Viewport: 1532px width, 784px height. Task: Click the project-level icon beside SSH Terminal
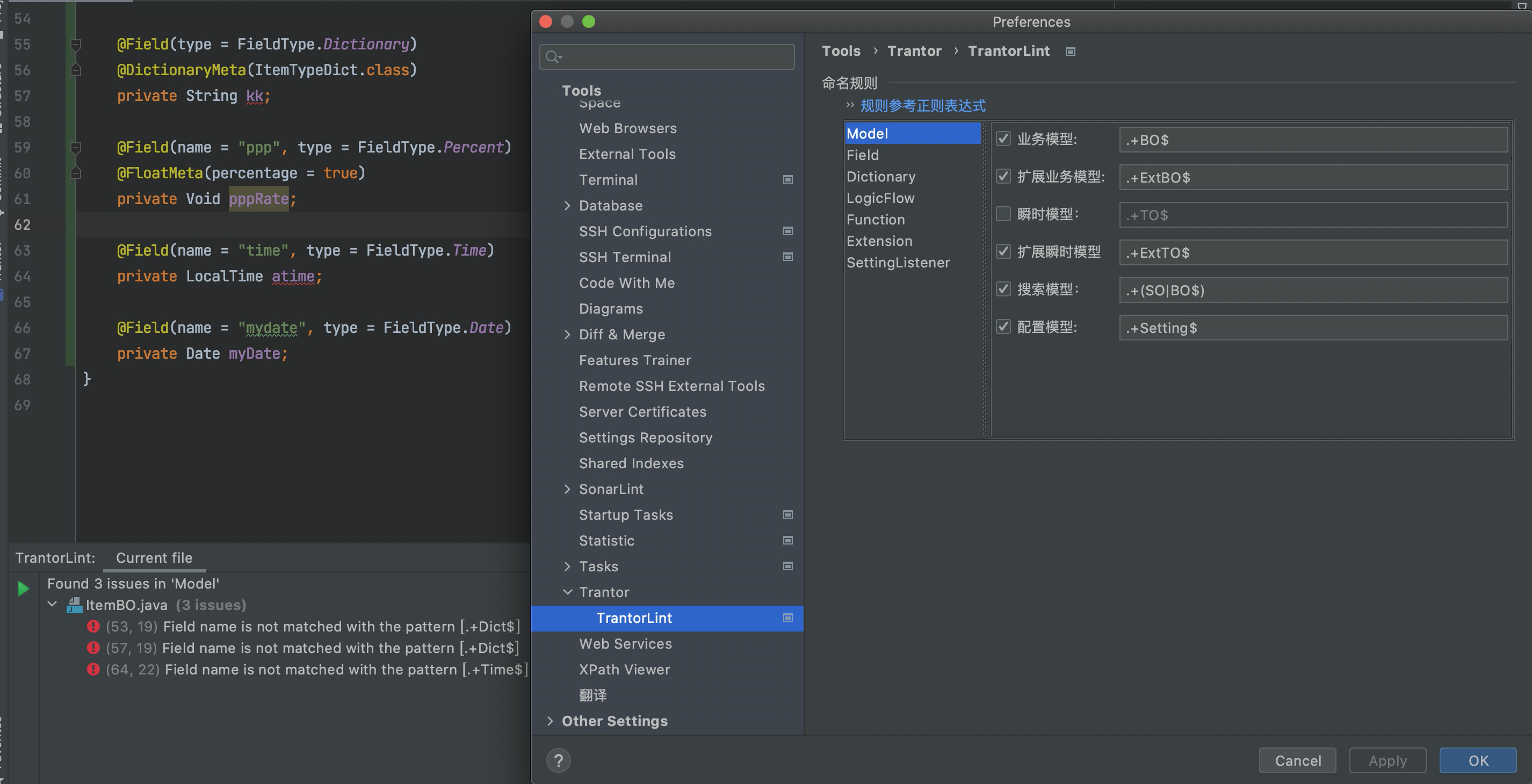(x=788, y=257)
